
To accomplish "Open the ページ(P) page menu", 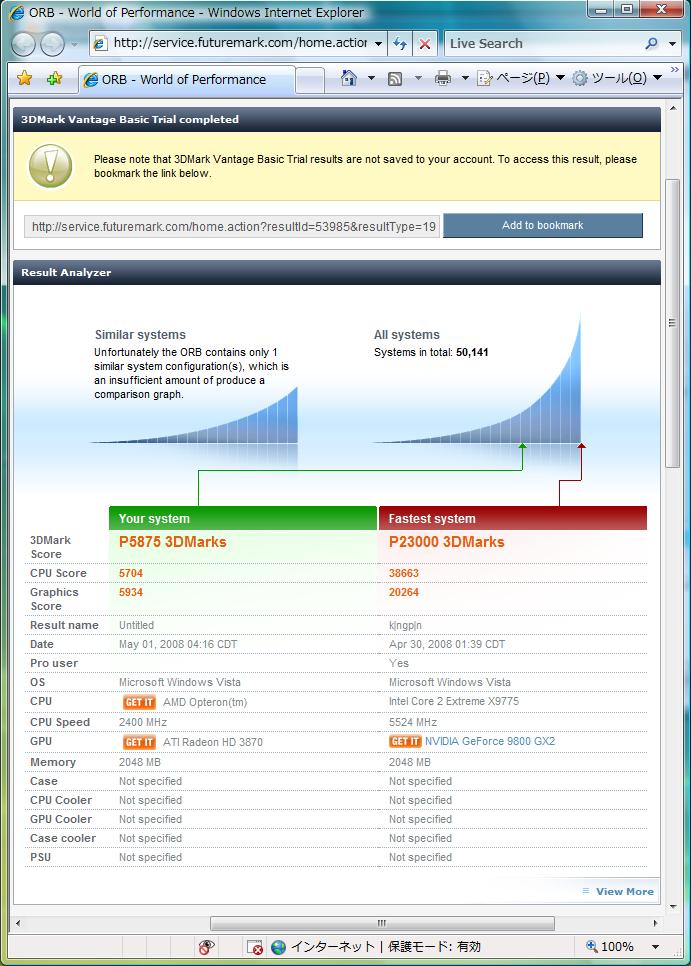I will tap(521, 78).
